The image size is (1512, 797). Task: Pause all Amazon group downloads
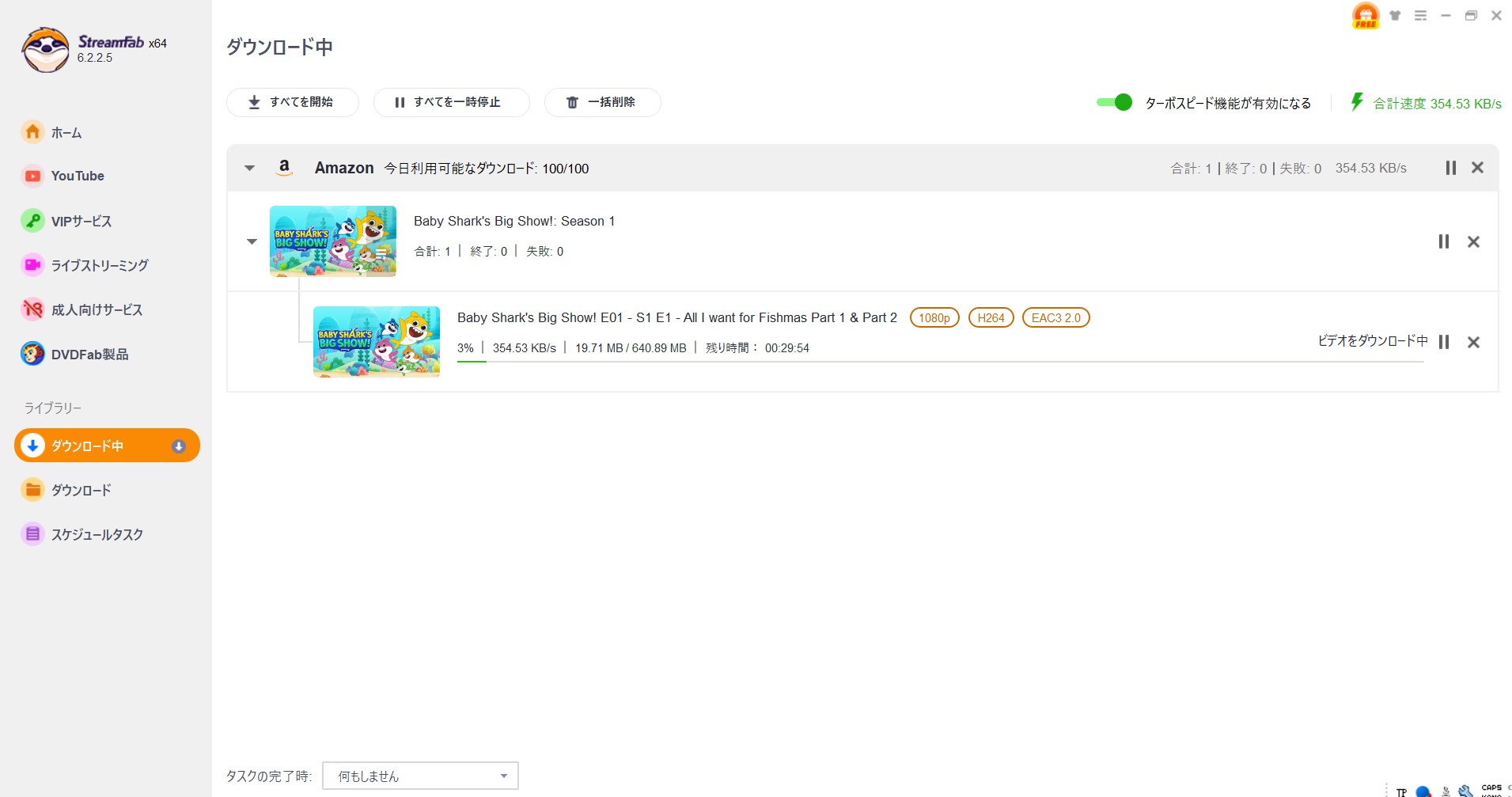point(1450,168)
